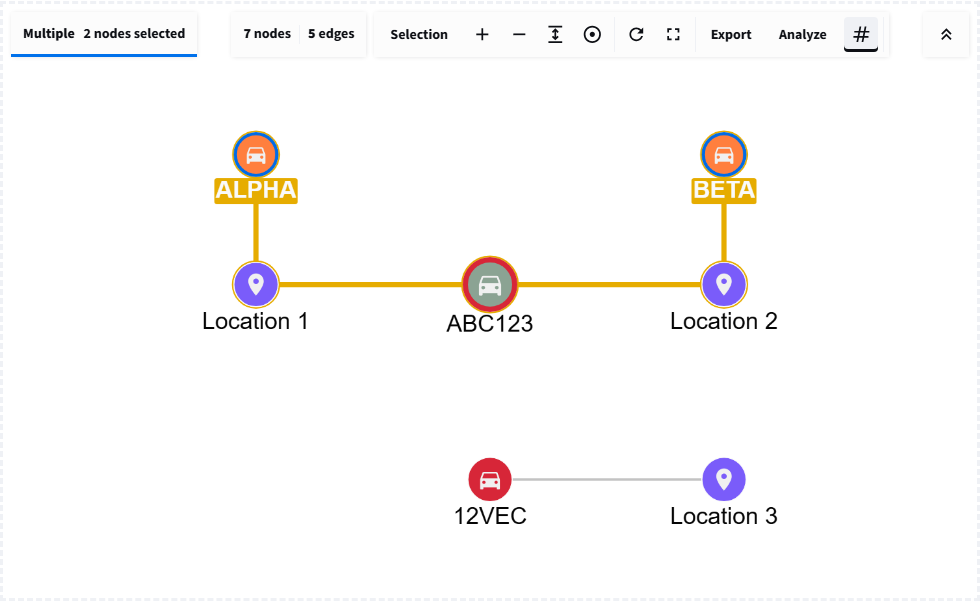
Task: Click the Location 2 label text
Action: pyautogui.click(x=724, y=321)
